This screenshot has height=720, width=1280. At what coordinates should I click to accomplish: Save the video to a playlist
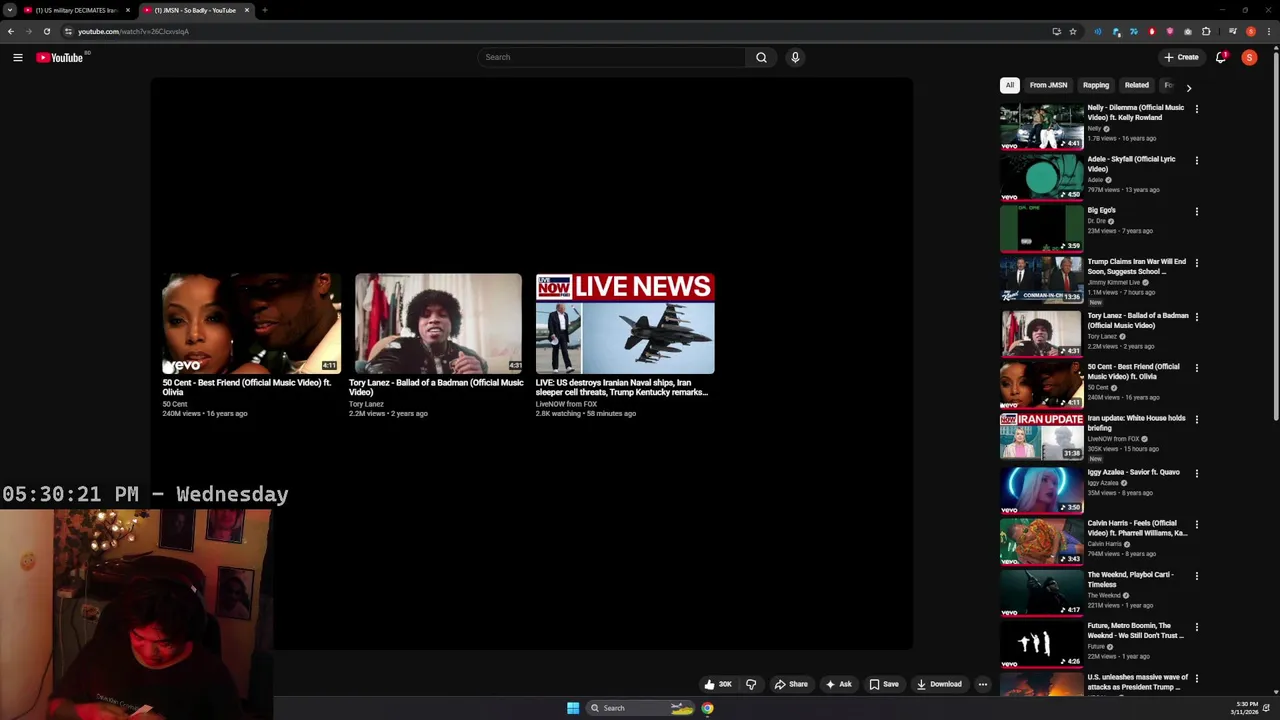pyautogui.click(x=884, y=684)
